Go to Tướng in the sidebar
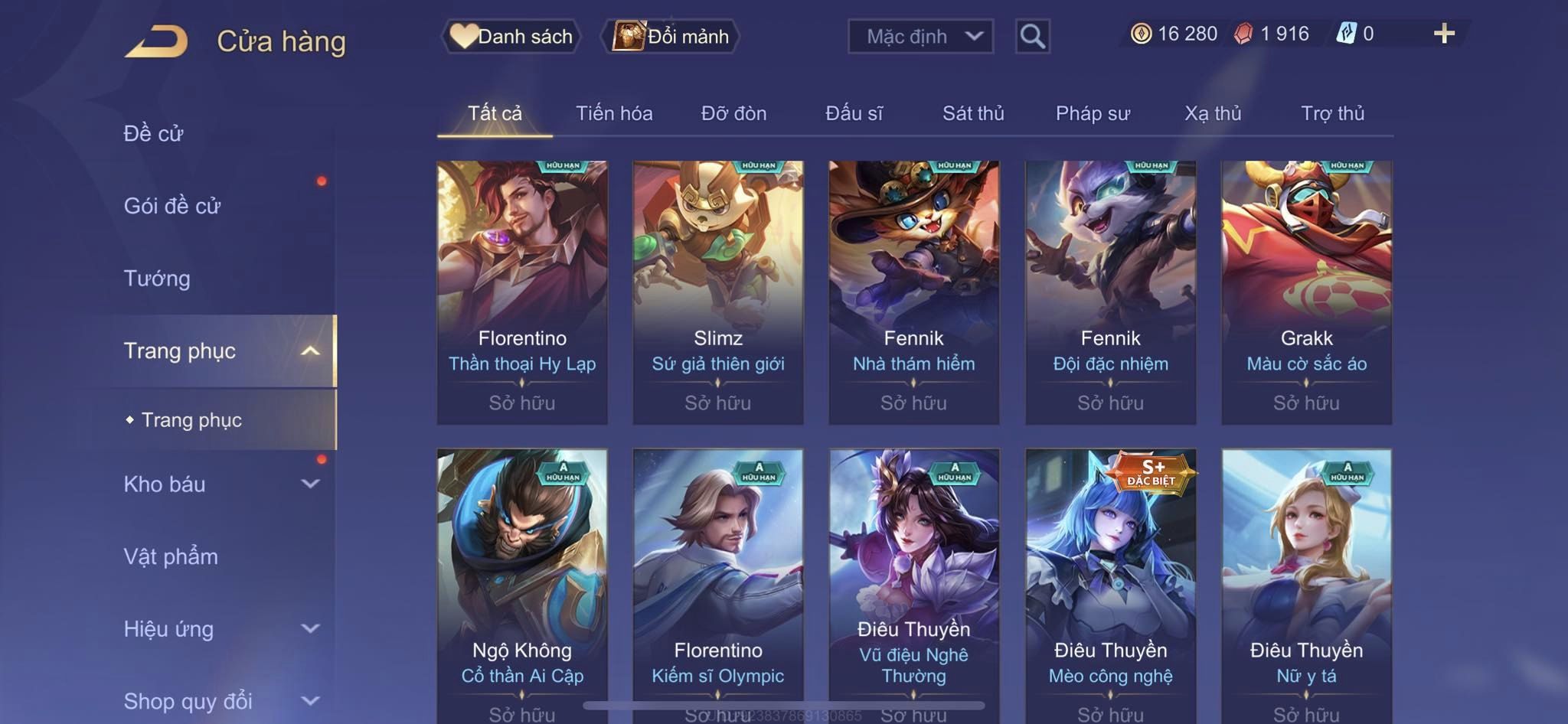 pyautogui.click(x=157, y=279)
